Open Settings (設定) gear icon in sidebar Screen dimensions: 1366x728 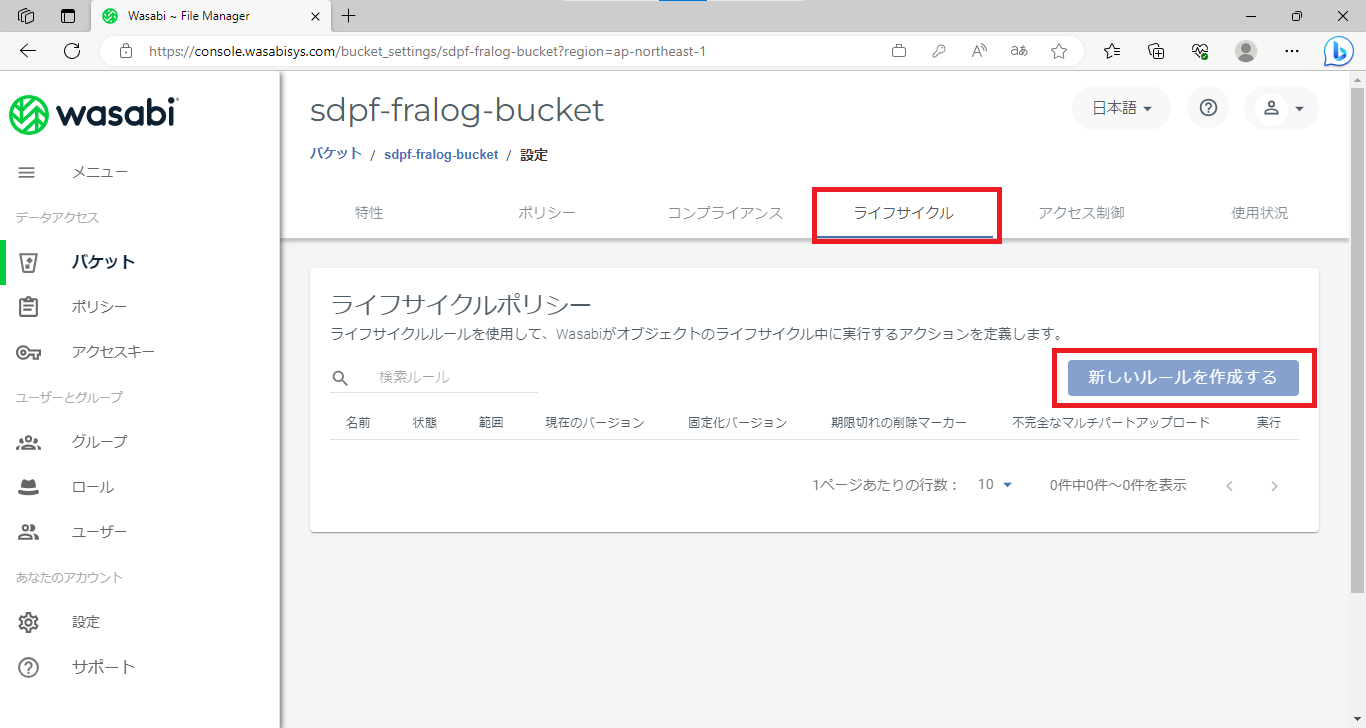29,622
